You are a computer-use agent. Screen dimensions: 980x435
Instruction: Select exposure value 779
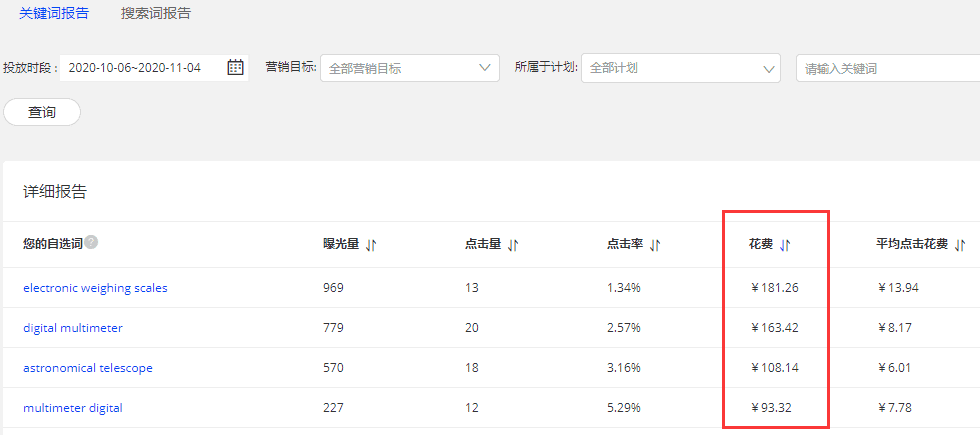[333, 328]
